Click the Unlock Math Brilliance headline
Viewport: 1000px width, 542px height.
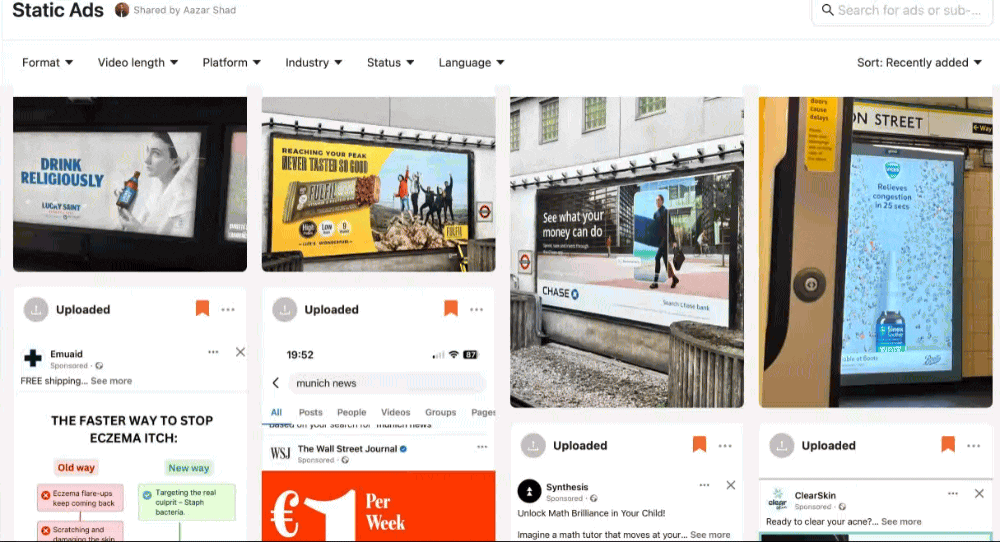(x=591, y=513)
